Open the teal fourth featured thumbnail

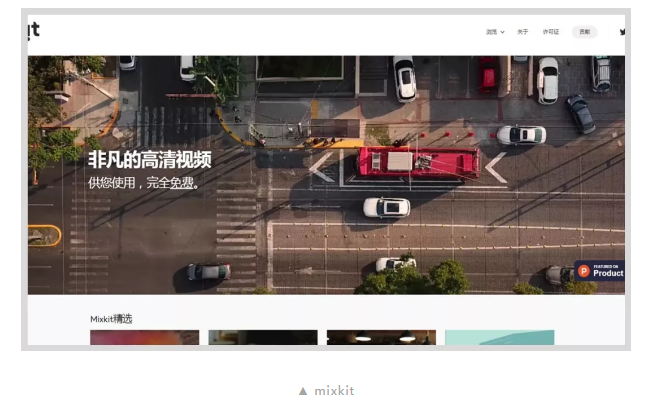coord(499,337)
